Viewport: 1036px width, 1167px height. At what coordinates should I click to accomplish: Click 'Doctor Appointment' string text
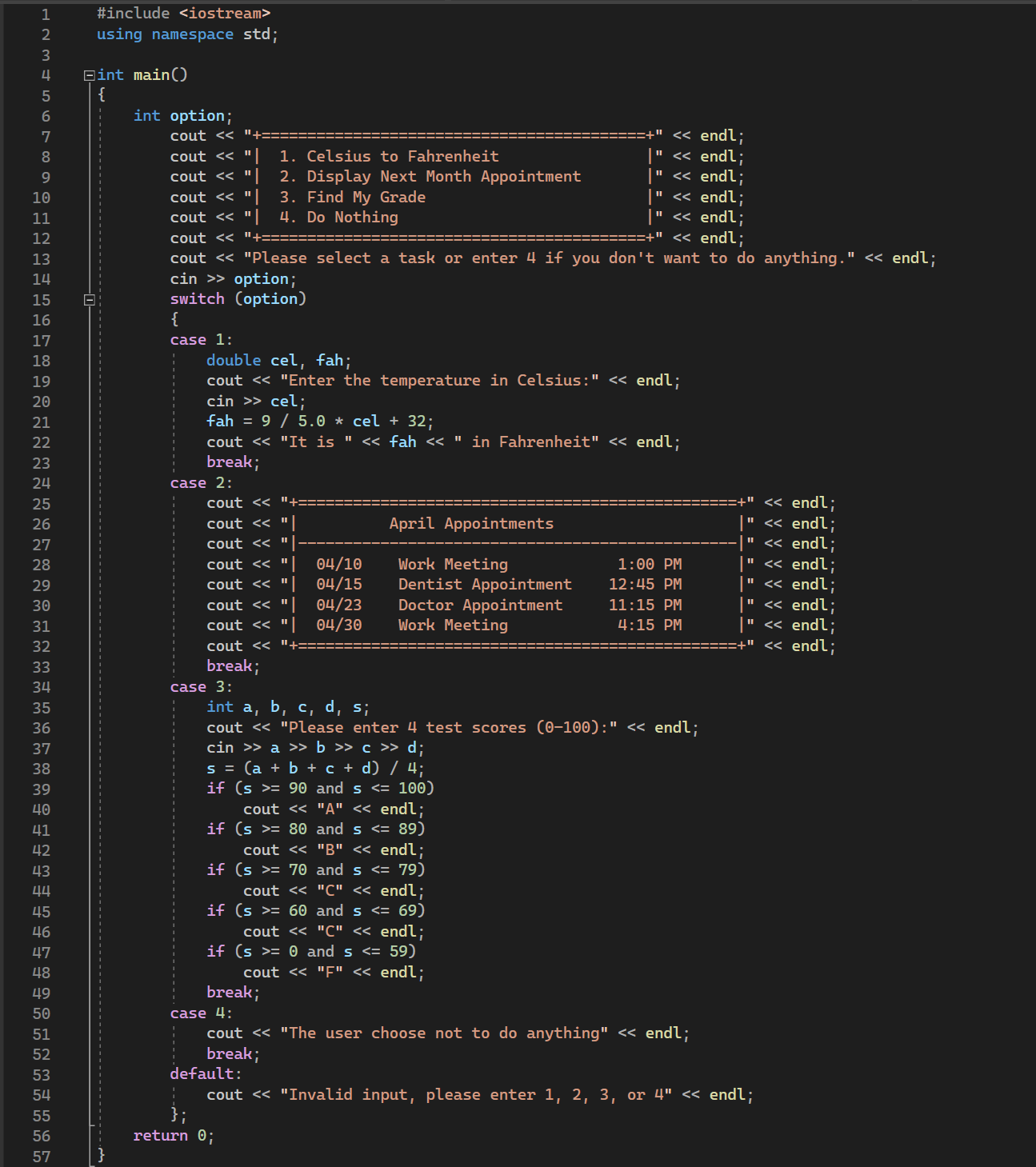point(480,605)
